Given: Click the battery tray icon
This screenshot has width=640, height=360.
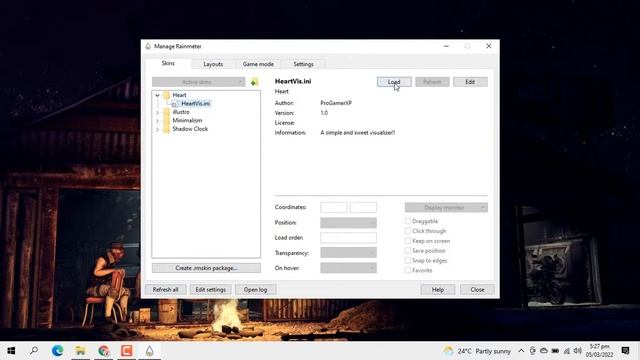Looking at the screenshot, I should (555, 351).
